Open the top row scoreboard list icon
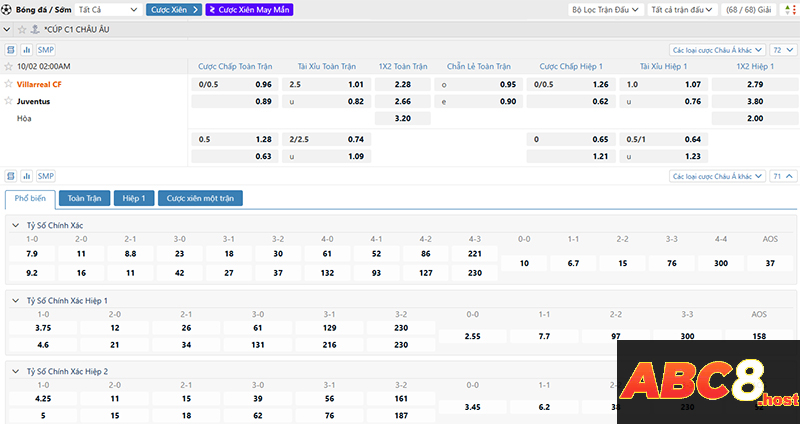The height and width of the screenshot is (424, 800). click(11, 49)
